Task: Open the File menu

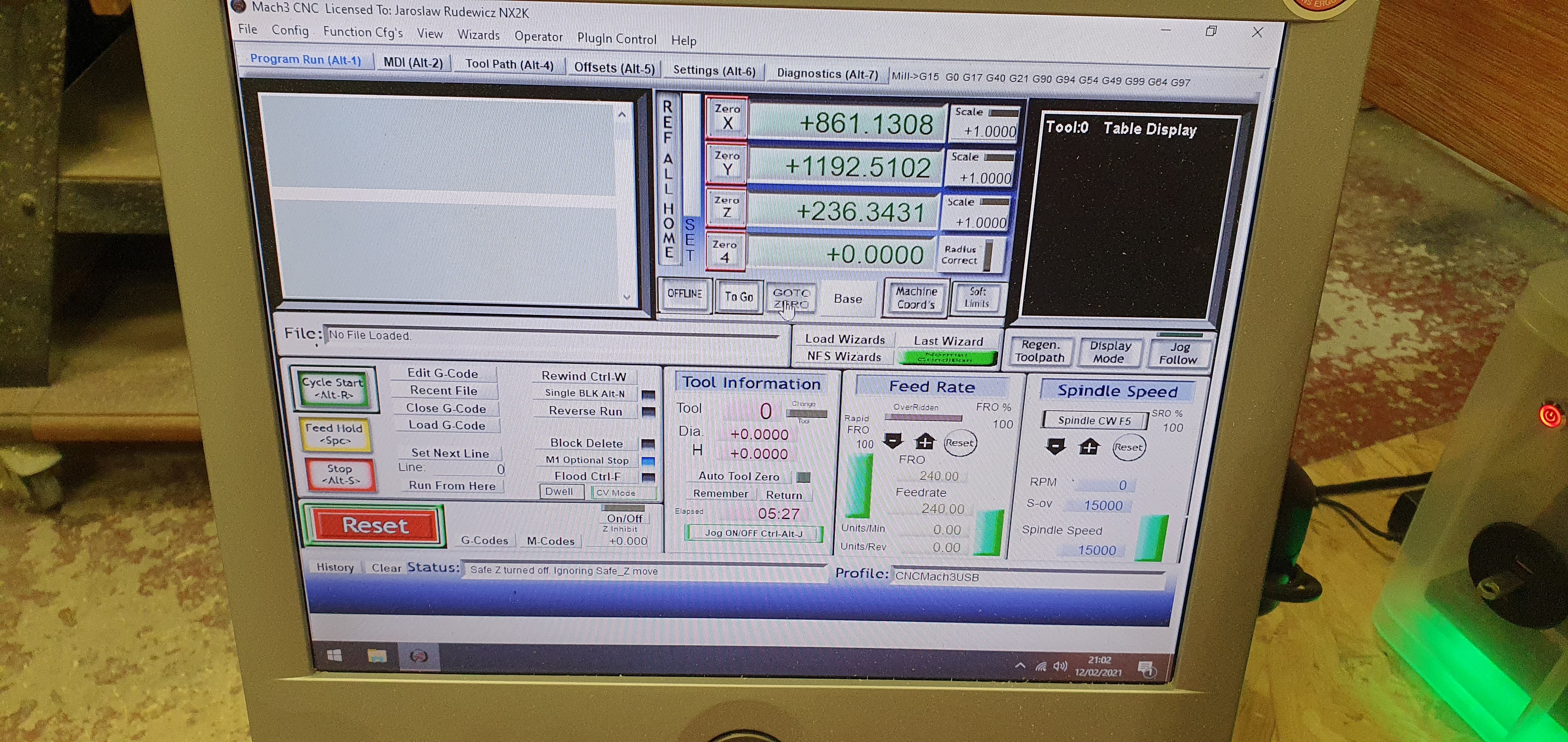Action: click(248, 29)
